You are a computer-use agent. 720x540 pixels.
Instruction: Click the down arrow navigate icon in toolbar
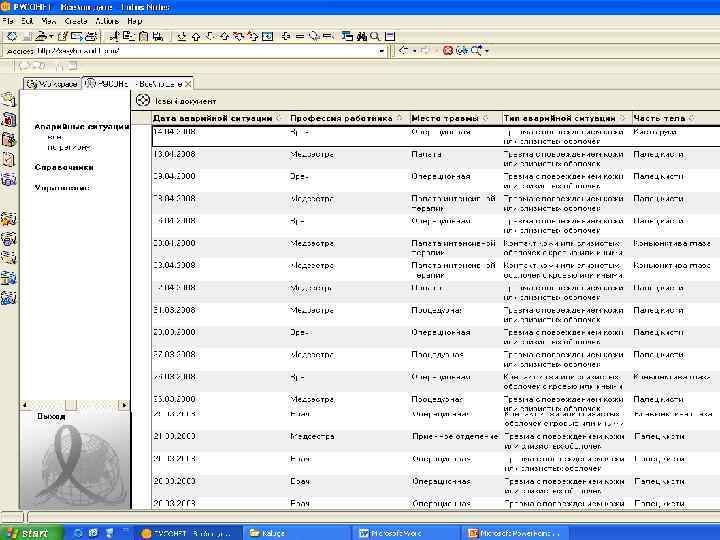pyautogui.click(x=181, y=36)
